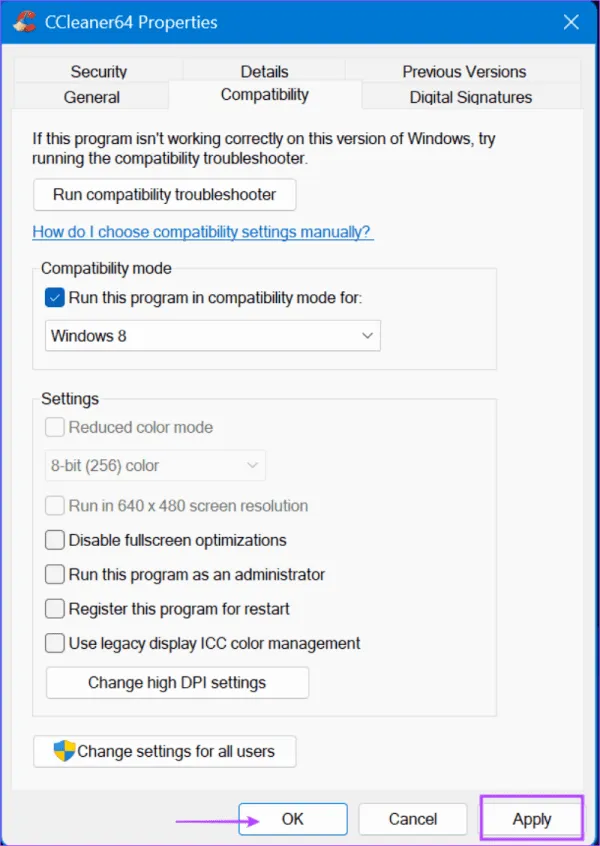The width and height of the screenshot is (600, 846).
Task: Open the compatibility settings help link
Action: click(x=202, y=231)
